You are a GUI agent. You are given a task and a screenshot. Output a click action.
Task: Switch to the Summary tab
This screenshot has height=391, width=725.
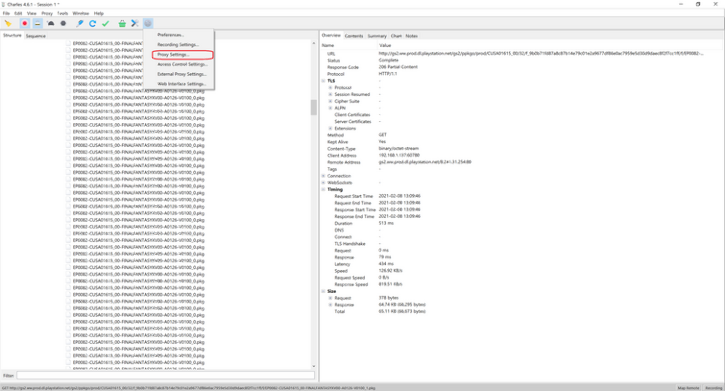(x=377, y=36)
